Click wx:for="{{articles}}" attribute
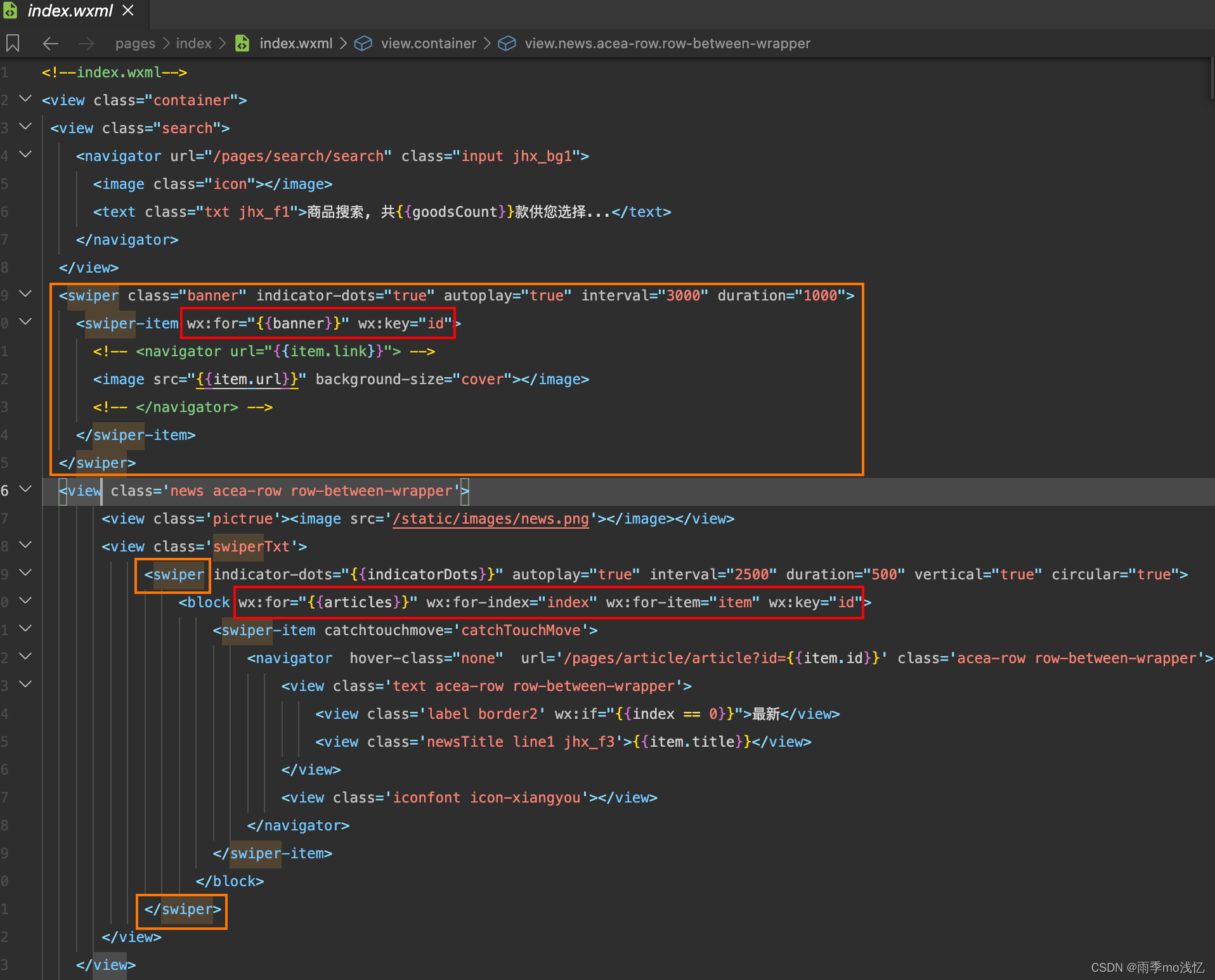1215x980 pixels. (x=328, y=602)
